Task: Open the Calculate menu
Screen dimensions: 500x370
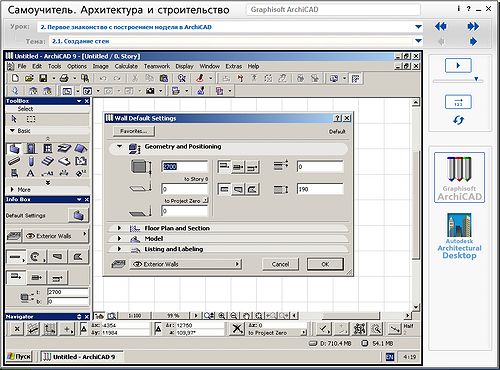Action: [126, 66]
